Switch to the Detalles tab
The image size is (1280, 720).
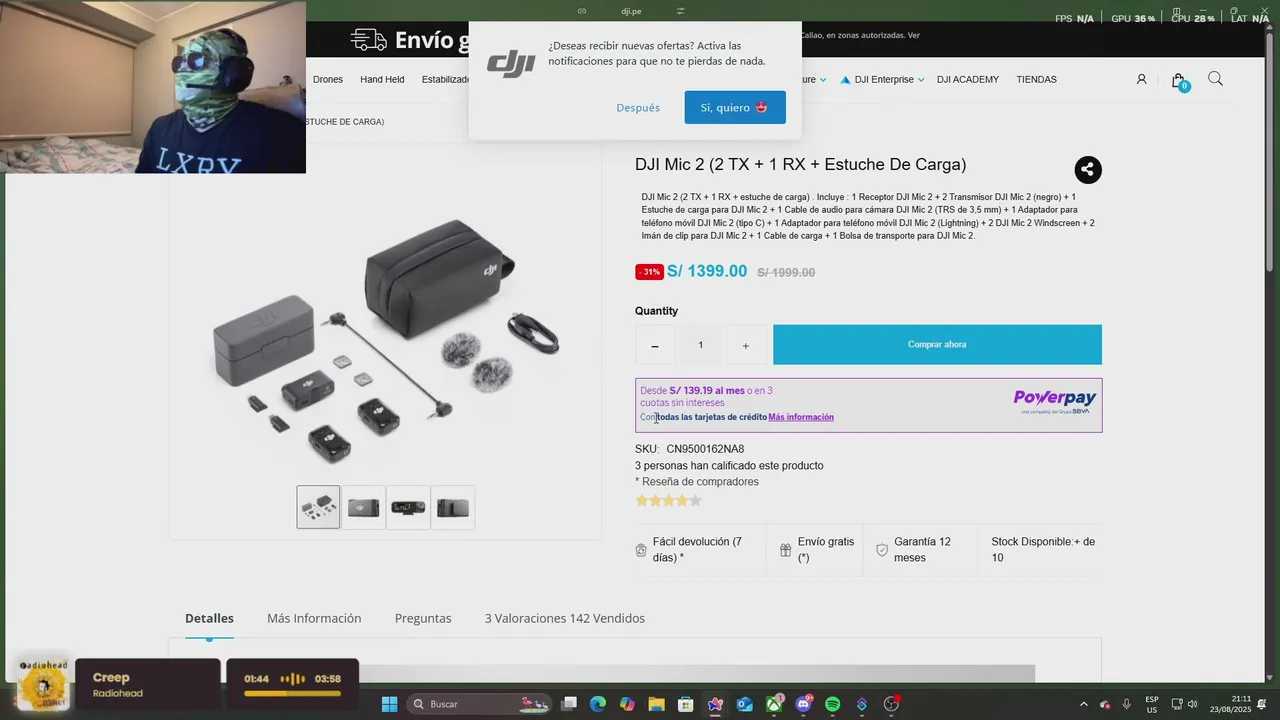pos(209,618)
